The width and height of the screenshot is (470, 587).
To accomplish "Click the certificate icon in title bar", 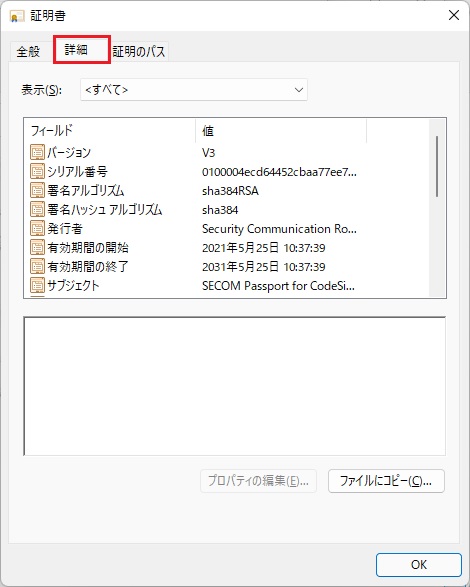I will pyautogui.click(x=17, y=16).
